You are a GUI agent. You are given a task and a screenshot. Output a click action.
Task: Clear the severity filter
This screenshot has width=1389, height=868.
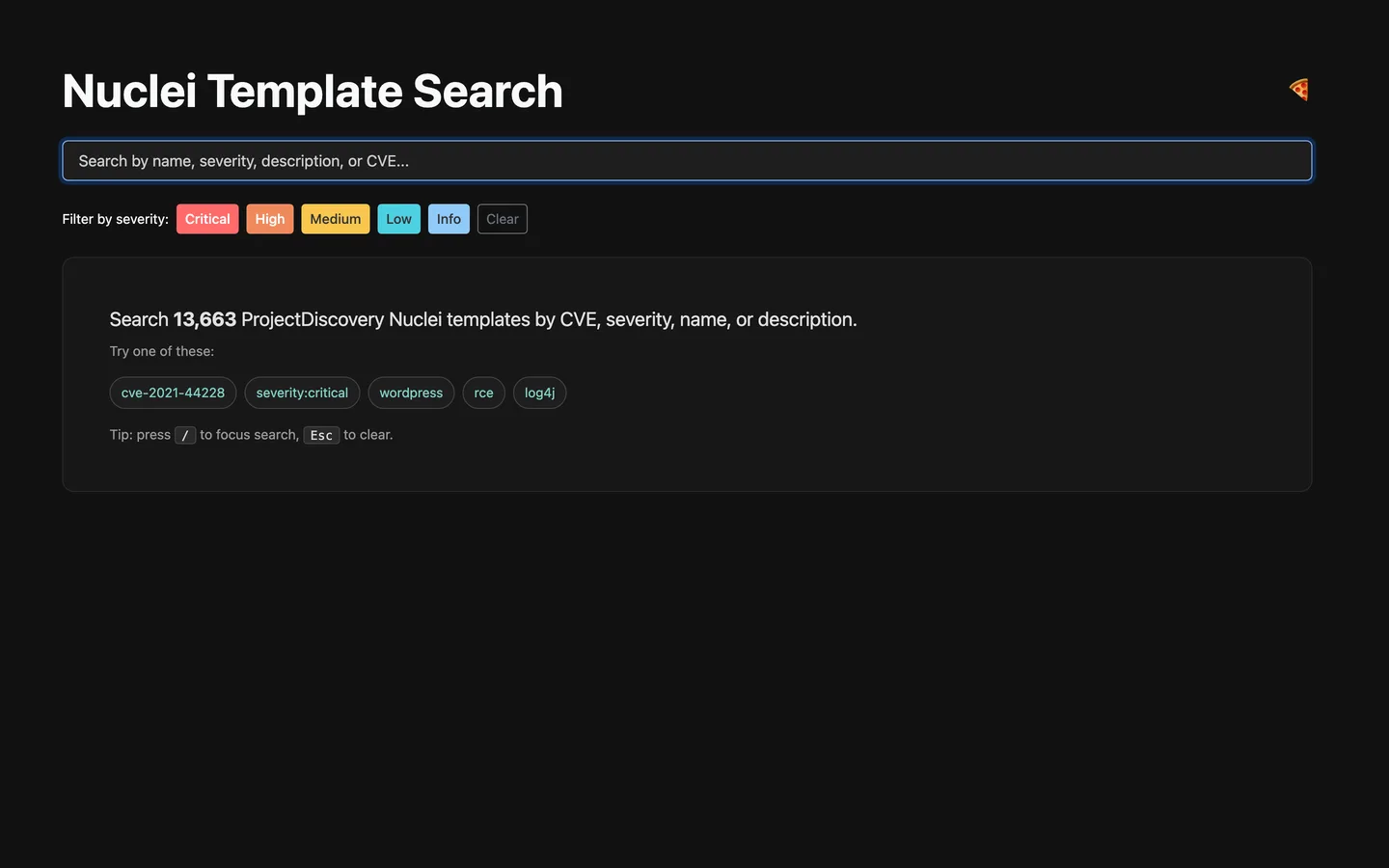[503, 219]
